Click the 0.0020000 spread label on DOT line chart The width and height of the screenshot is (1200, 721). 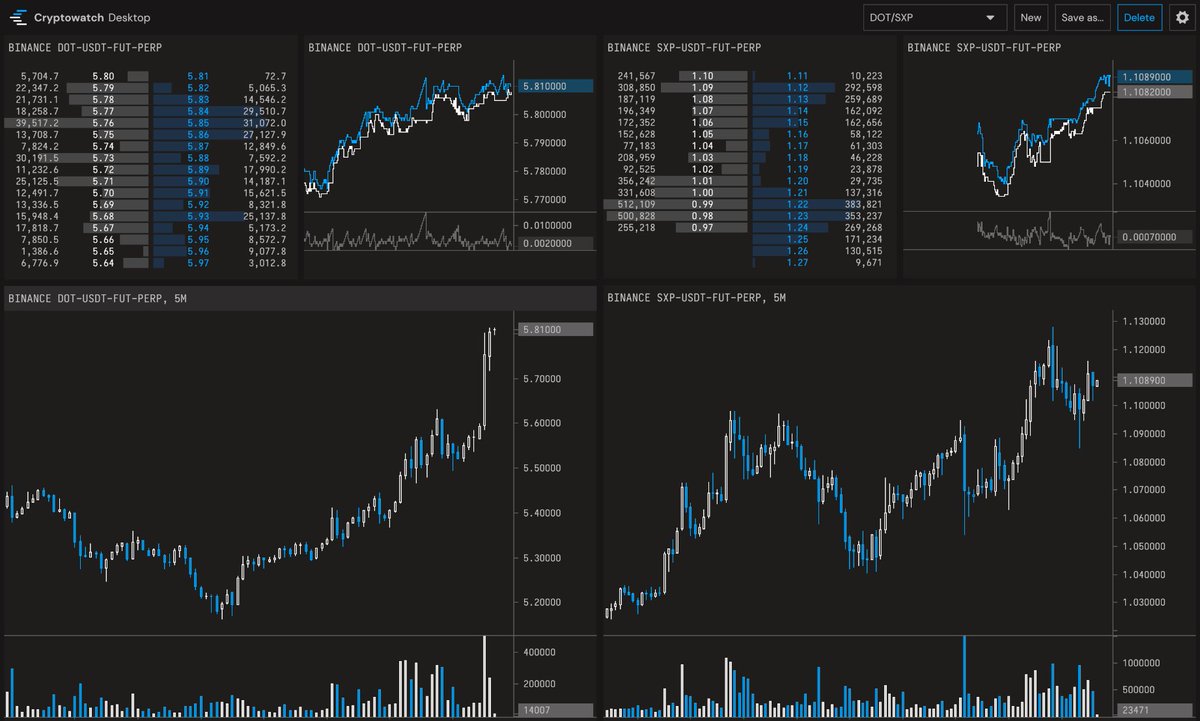point(556,244)
